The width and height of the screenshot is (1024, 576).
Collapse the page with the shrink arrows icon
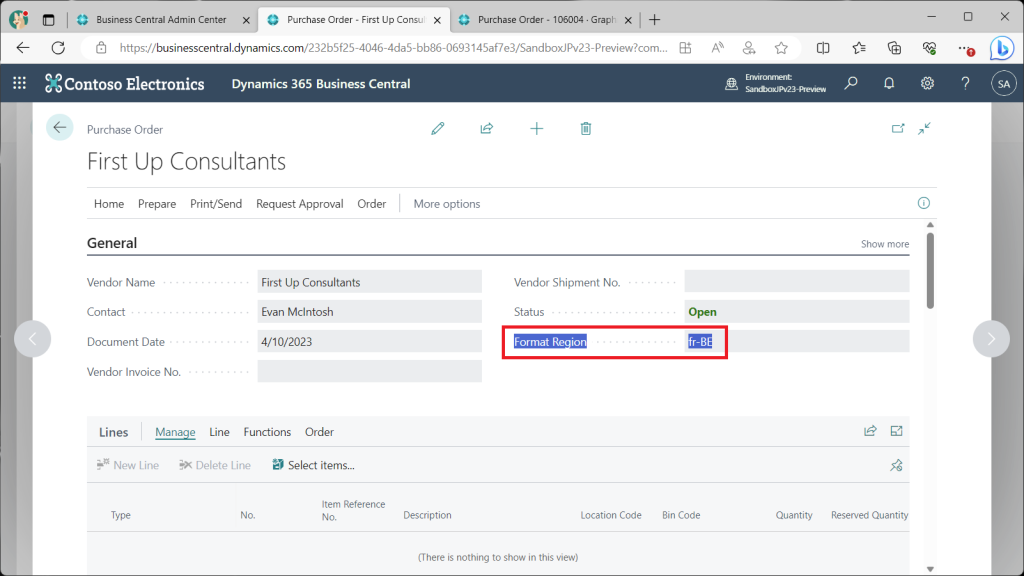click(x=924, y=129)
